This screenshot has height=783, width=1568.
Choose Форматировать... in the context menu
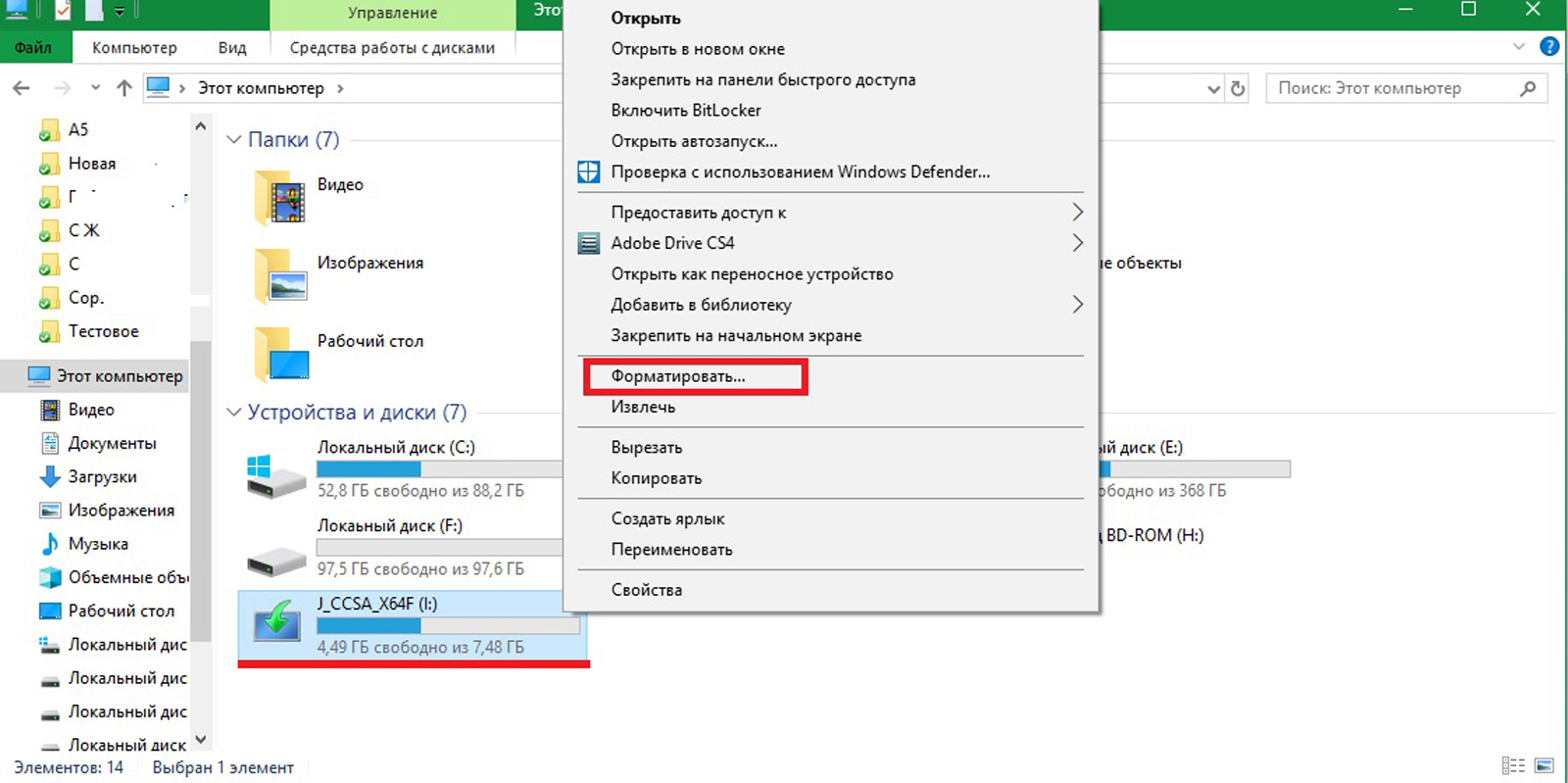677,376
